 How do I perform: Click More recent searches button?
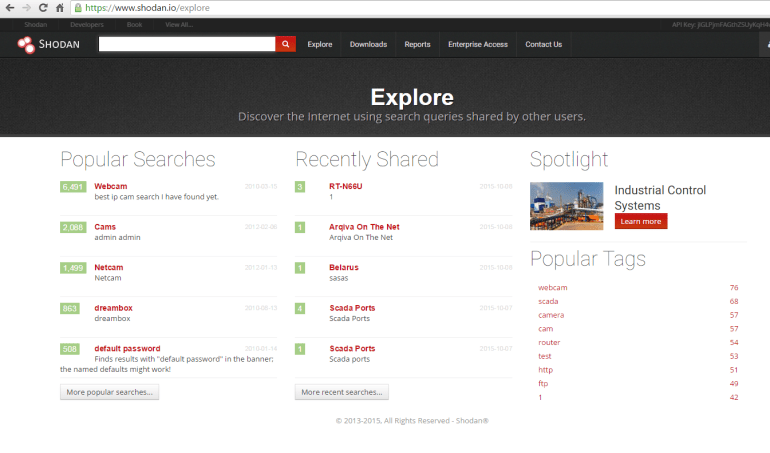coord(342,392)
